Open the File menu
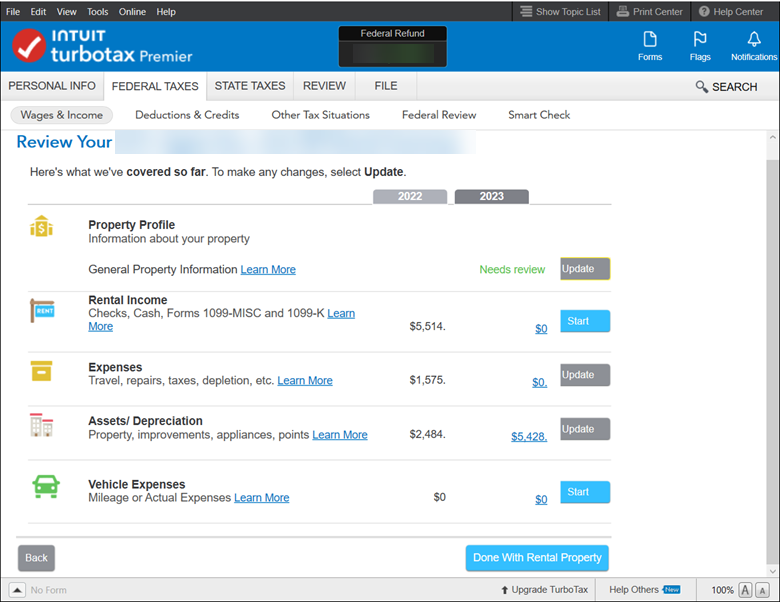Image resolution: width=780 pixels, height=602 pixels. point(13,11)
